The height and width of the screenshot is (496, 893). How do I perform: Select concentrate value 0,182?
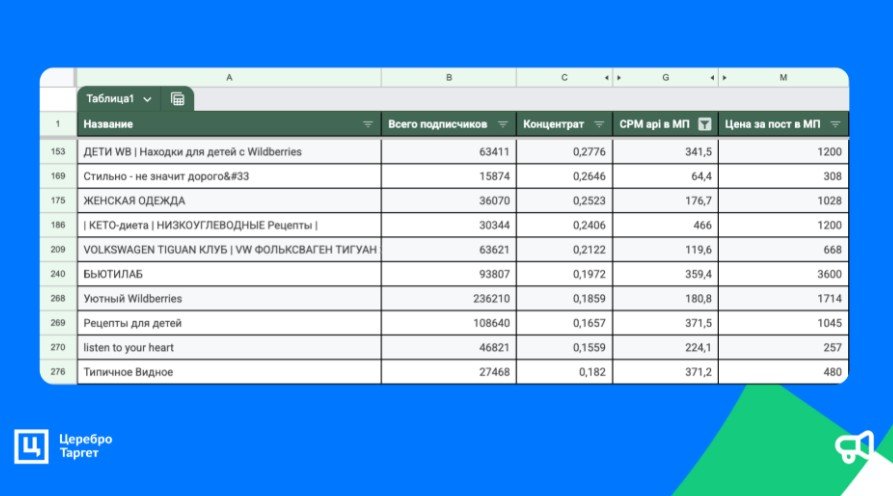click(x=564, y=372)
